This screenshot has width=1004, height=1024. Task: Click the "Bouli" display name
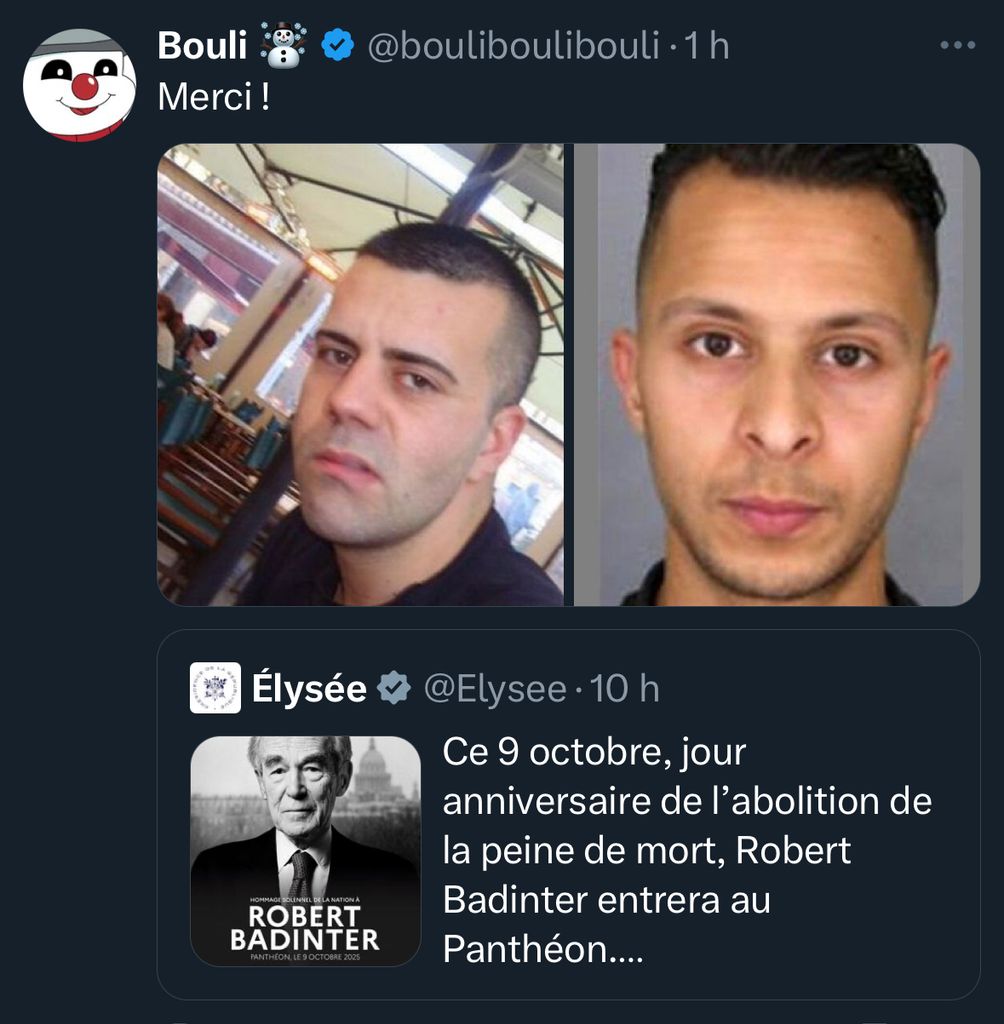(202, 46)
